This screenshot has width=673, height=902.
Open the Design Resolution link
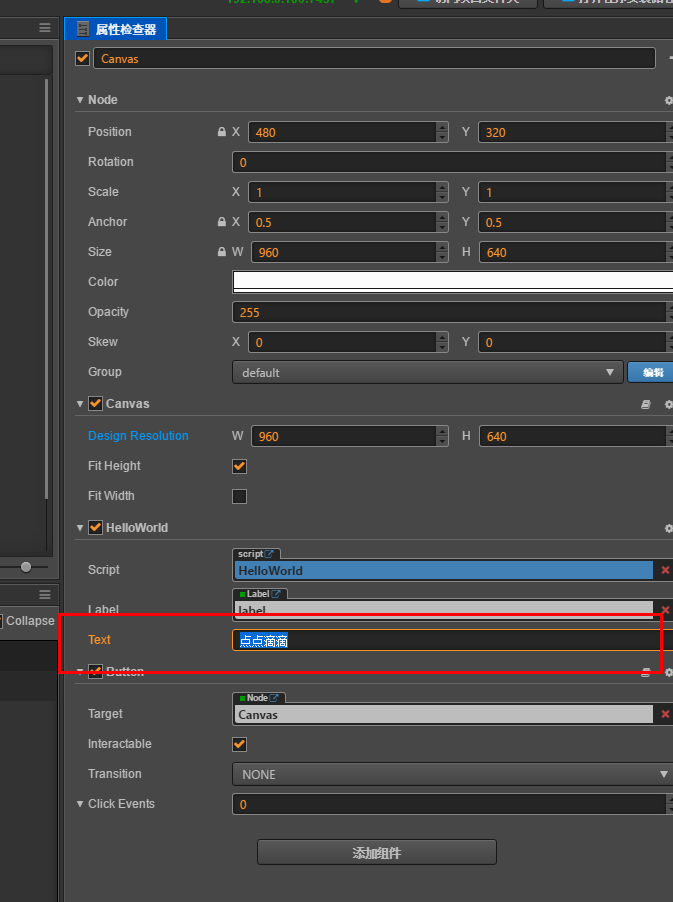pyautogui.click(x=138, y=435)
